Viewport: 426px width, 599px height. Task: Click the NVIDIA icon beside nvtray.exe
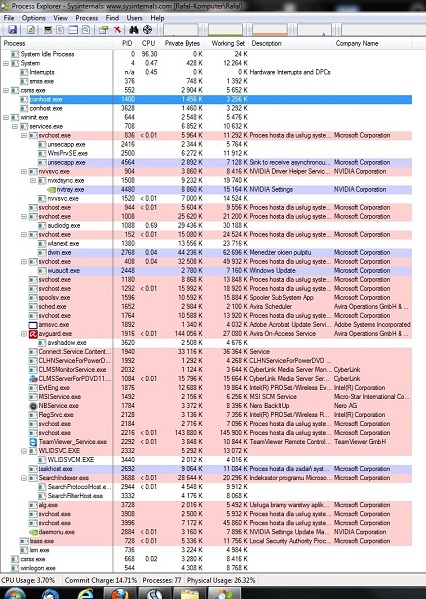point(52,189)
